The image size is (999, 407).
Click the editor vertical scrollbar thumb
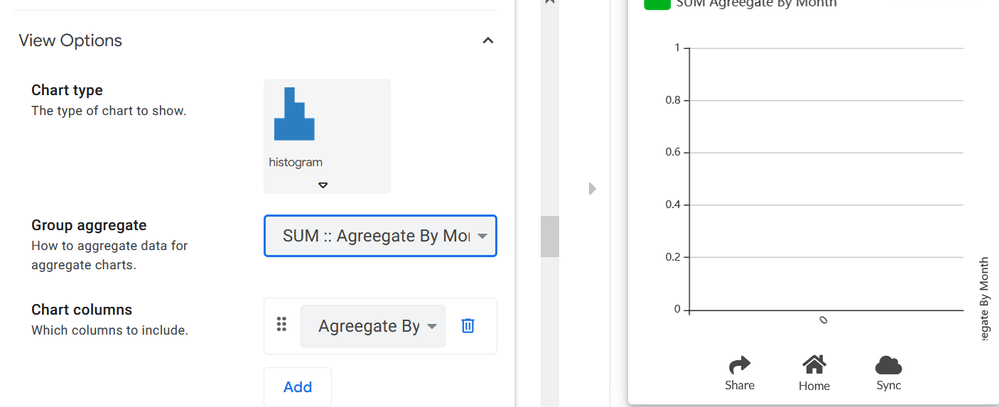pyautogui.click(x=550, y=236)
